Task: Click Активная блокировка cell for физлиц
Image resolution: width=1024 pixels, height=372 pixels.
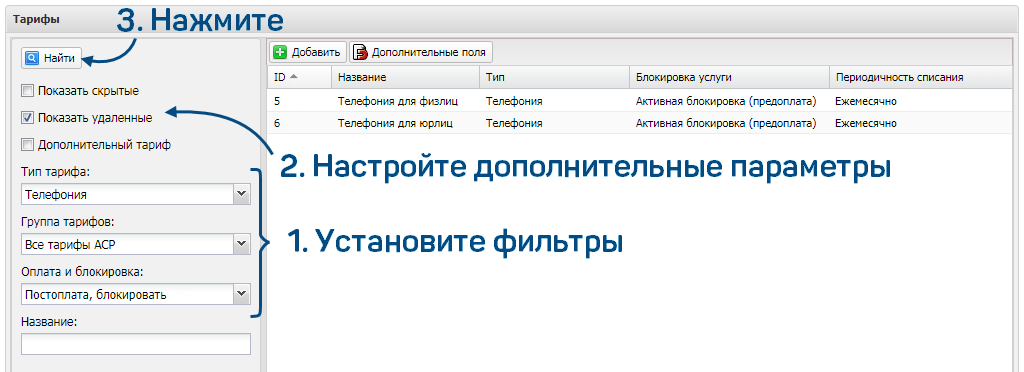Action: tap(726, 101)
